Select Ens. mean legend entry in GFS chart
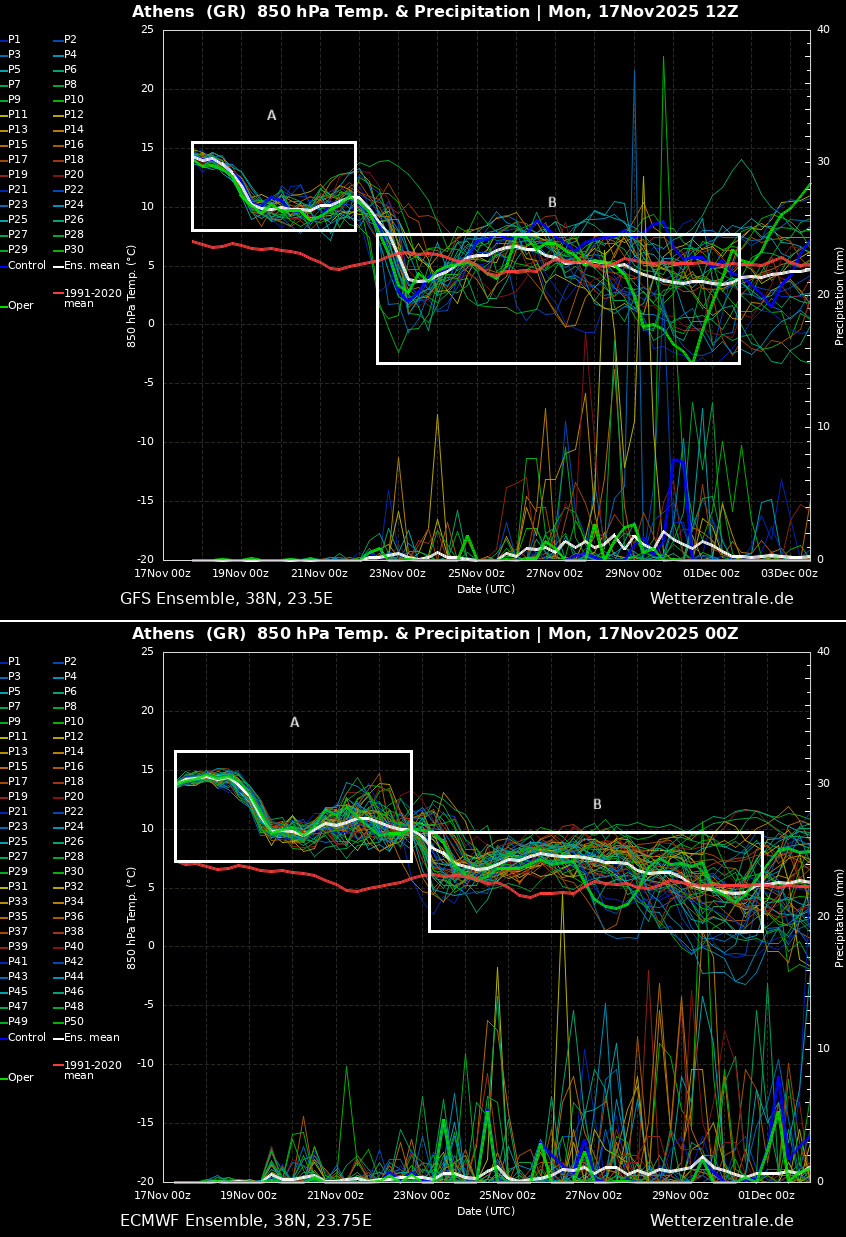This screenshot has width=846, height=1237. click(x=91, y=266)
